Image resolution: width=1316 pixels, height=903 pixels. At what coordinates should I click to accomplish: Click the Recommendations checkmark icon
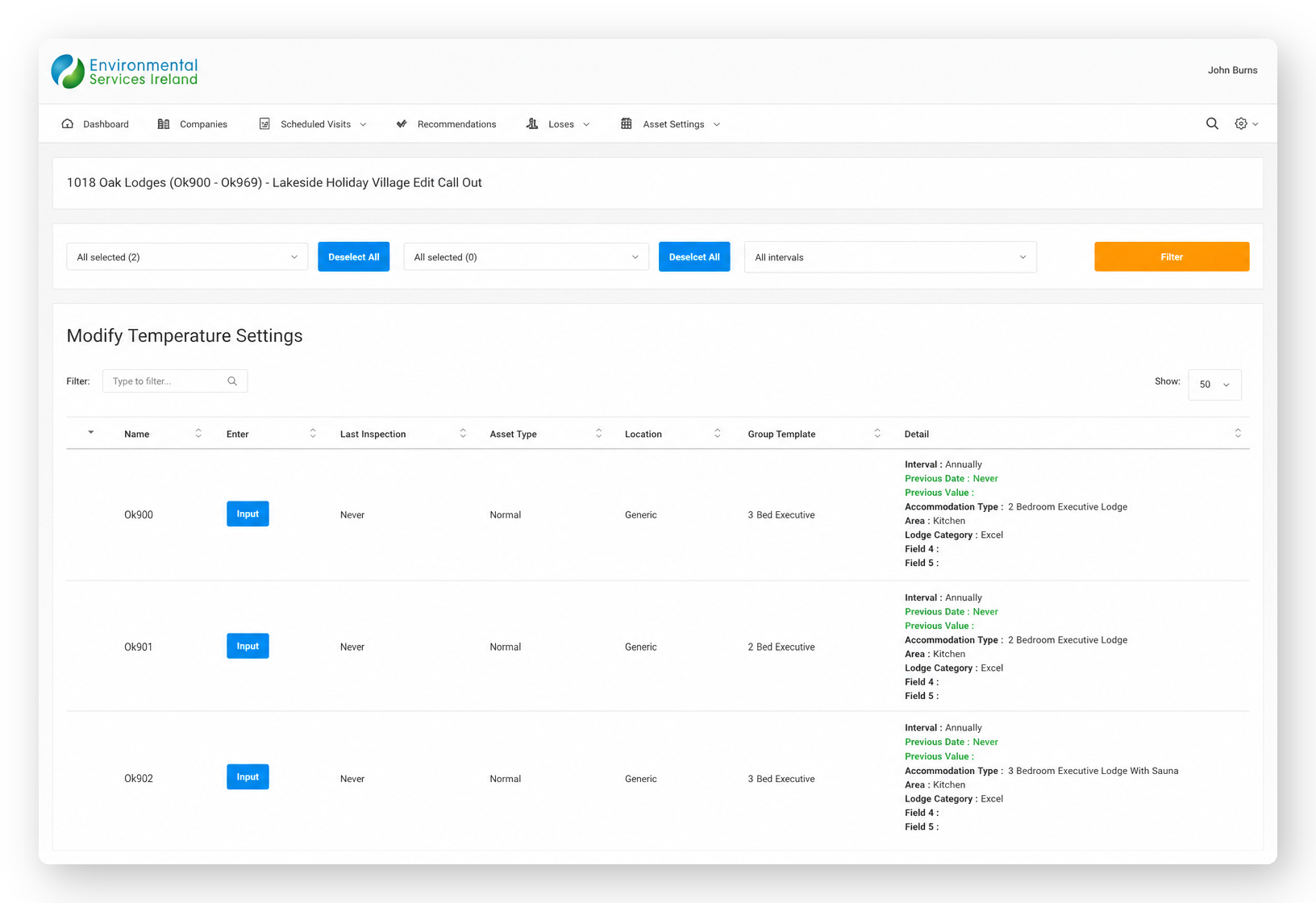pyautogui.click(x=402, y=123)
